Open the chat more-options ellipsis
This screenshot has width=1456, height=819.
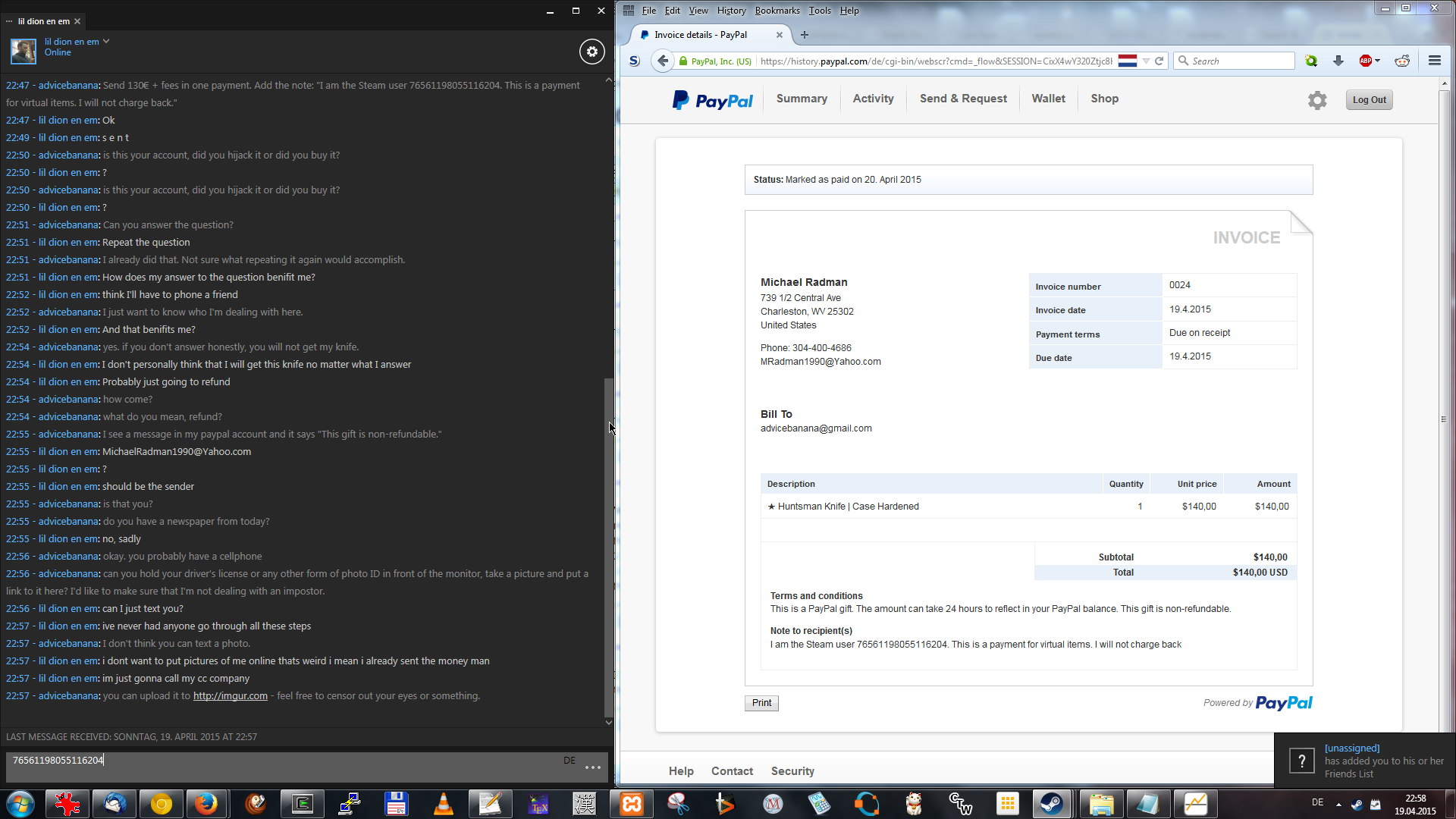[593, 767]
